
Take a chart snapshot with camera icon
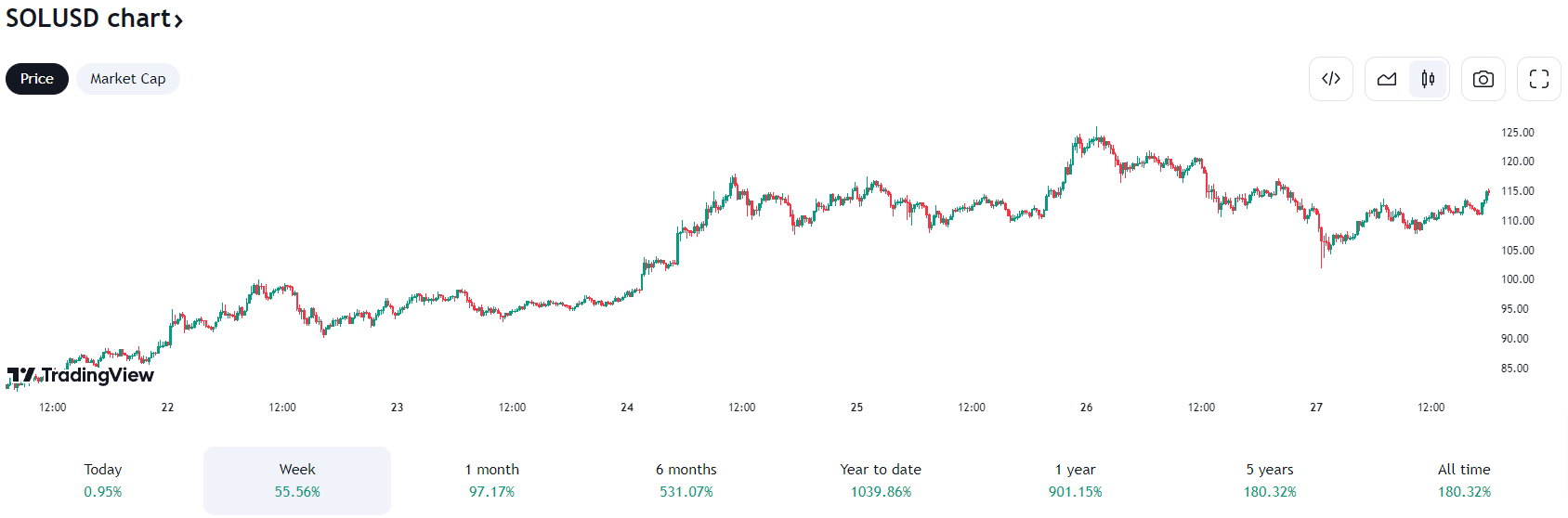(1483, 79)
